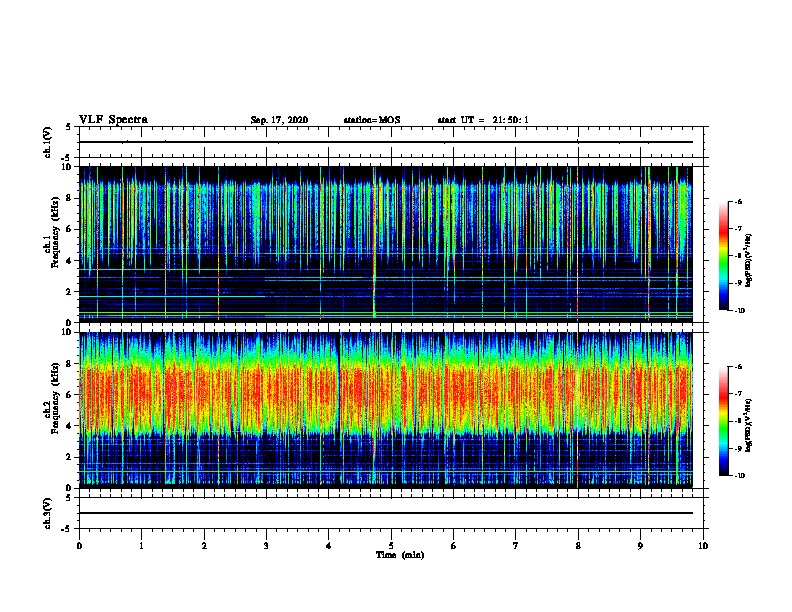Select the log(PSD) label of ch.1 colorbar
792x612 pixels.
tap(749, 260)
